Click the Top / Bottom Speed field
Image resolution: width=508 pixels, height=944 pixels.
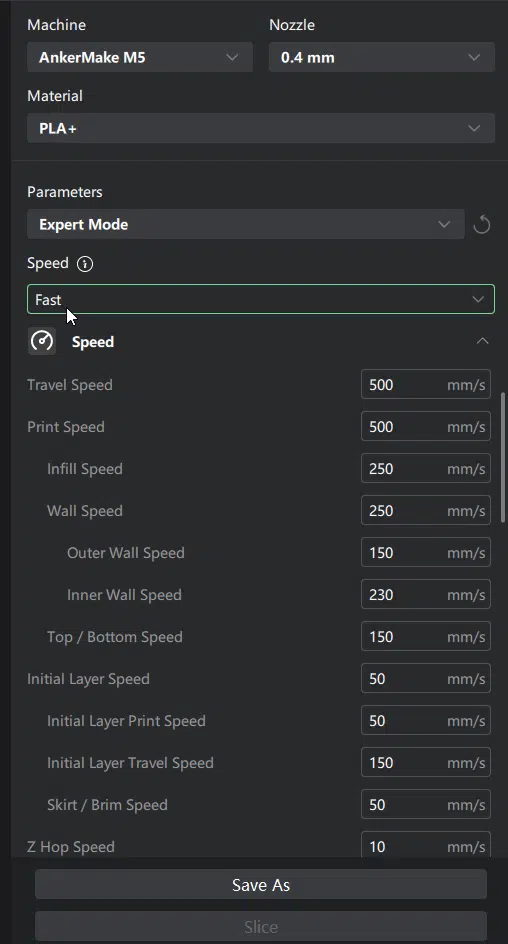[x=426, y=636]
